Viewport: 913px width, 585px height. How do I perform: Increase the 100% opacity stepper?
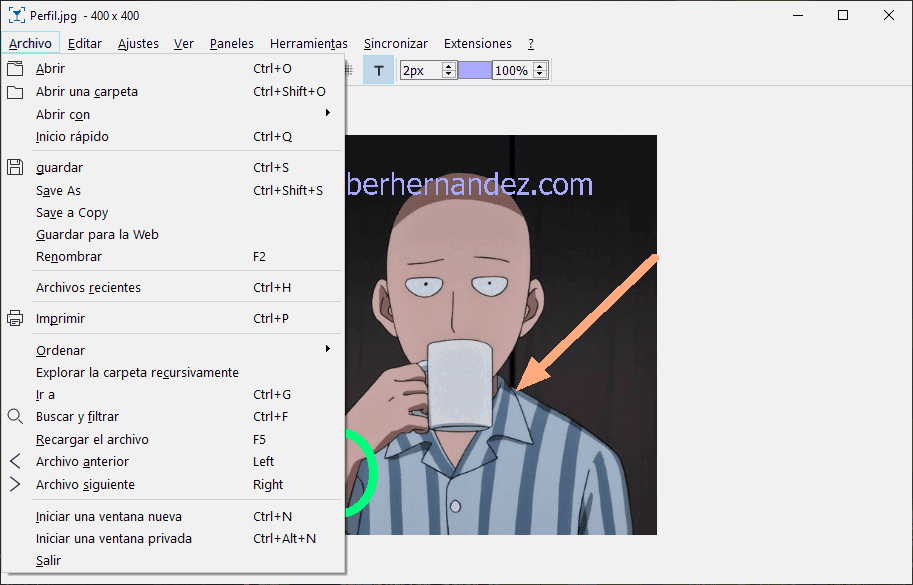point(540,66)
